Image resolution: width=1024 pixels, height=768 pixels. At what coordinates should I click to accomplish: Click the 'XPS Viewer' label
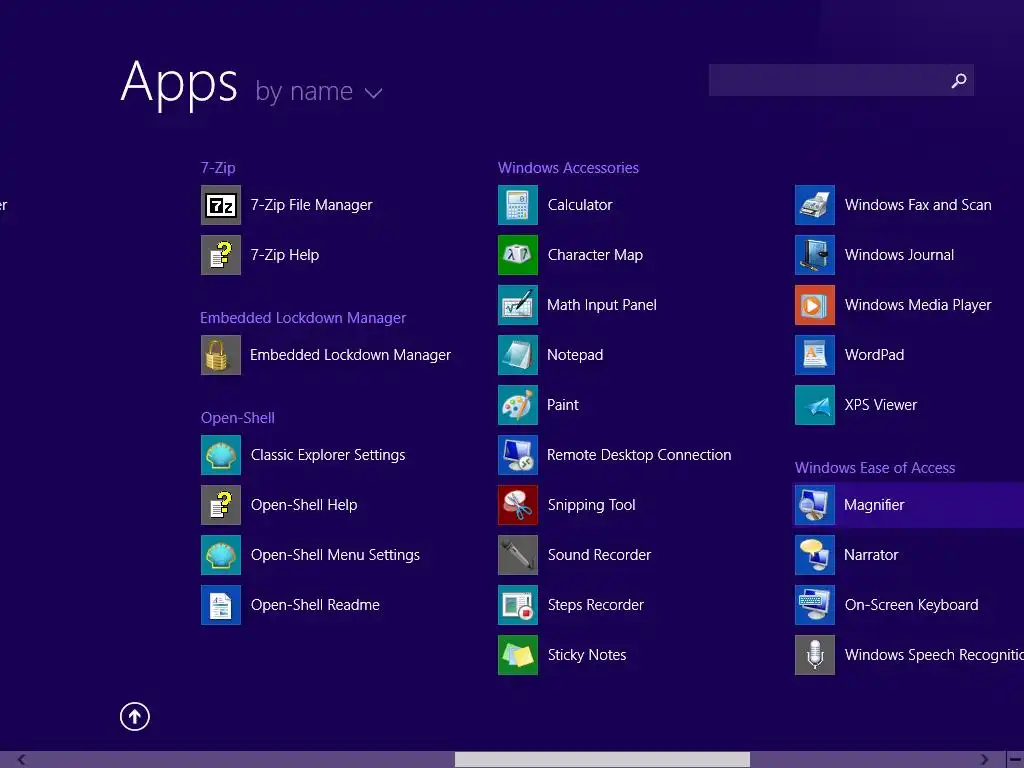(880, 405)
